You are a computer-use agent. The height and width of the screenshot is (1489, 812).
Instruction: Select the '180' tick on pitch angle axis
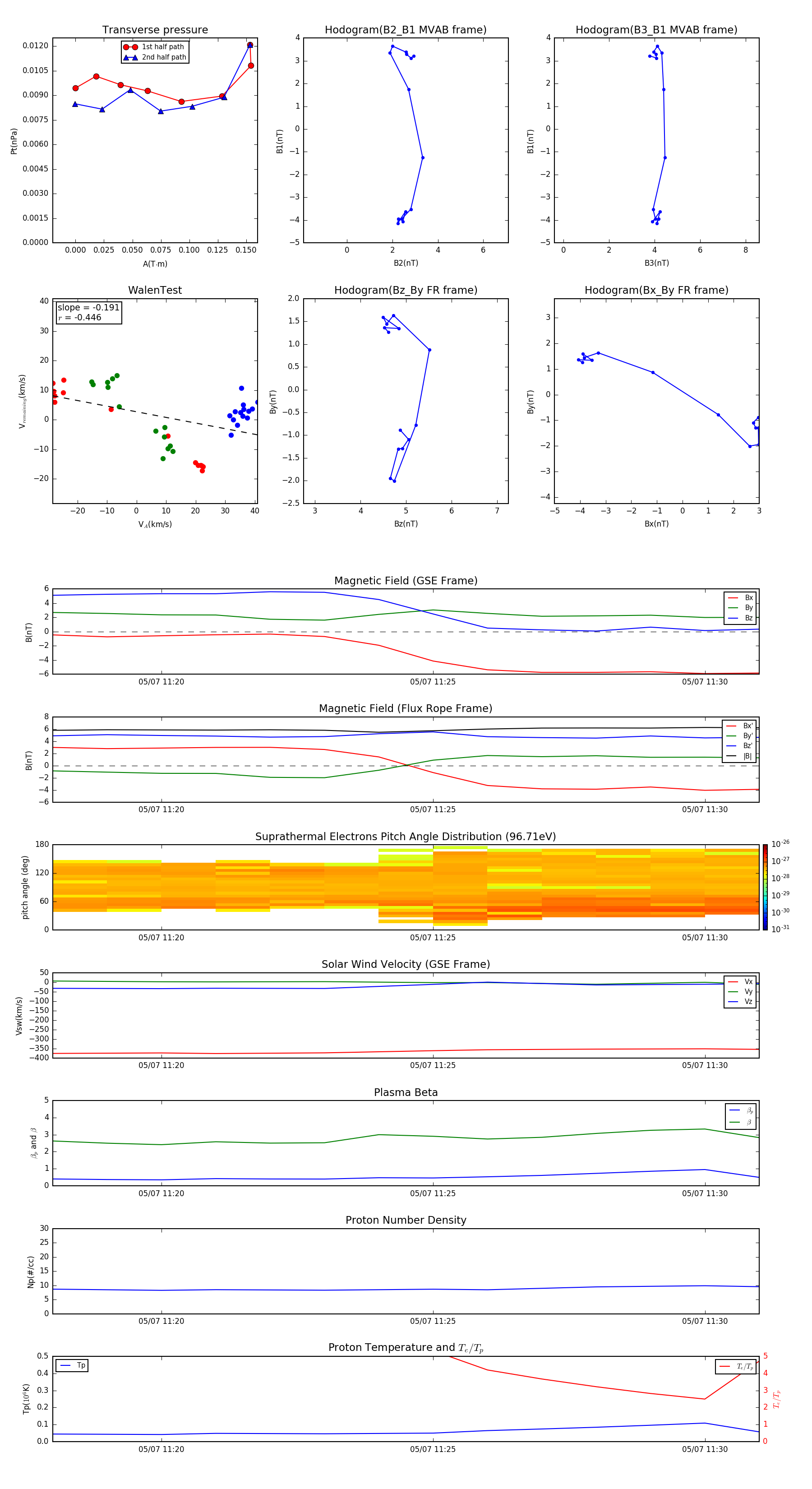coord(42,845)
